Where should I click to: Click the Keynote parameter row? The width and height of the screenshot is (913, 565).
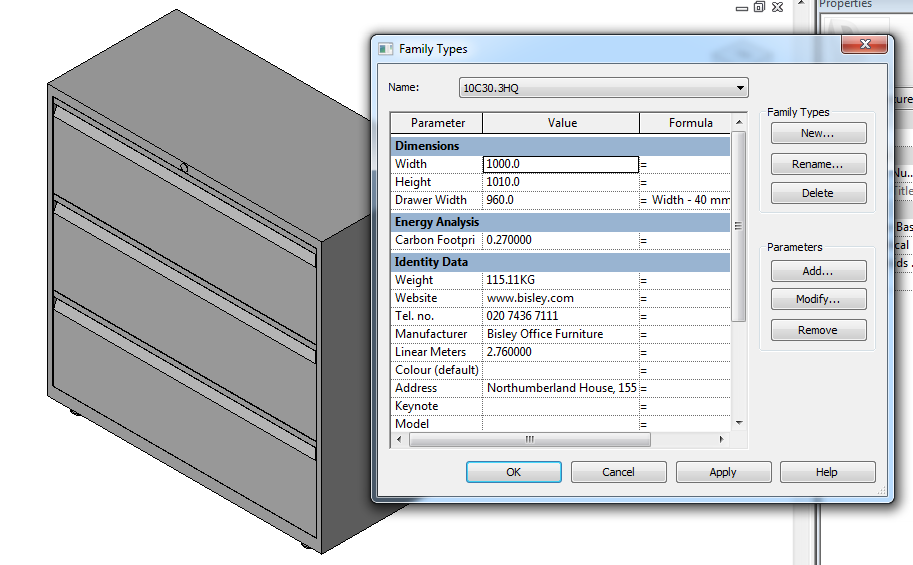click(x=560, y=407)
